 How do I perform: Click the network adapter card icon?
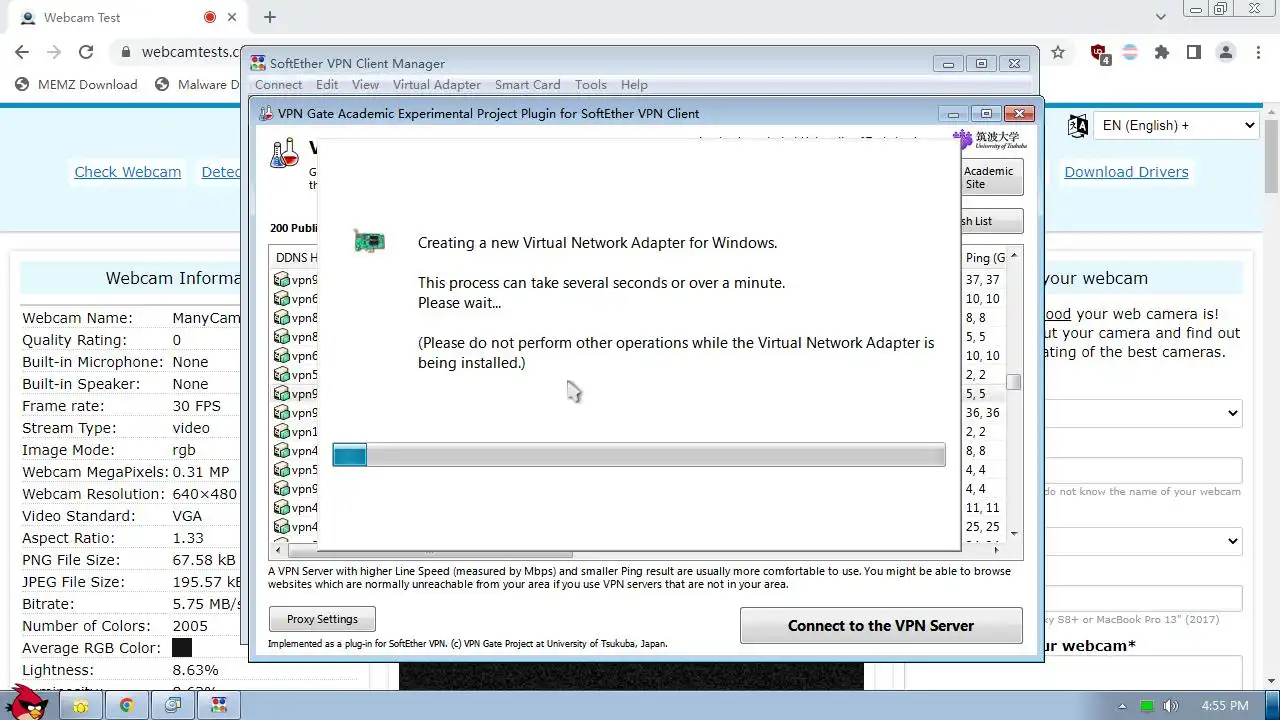[x=369, y=241]
